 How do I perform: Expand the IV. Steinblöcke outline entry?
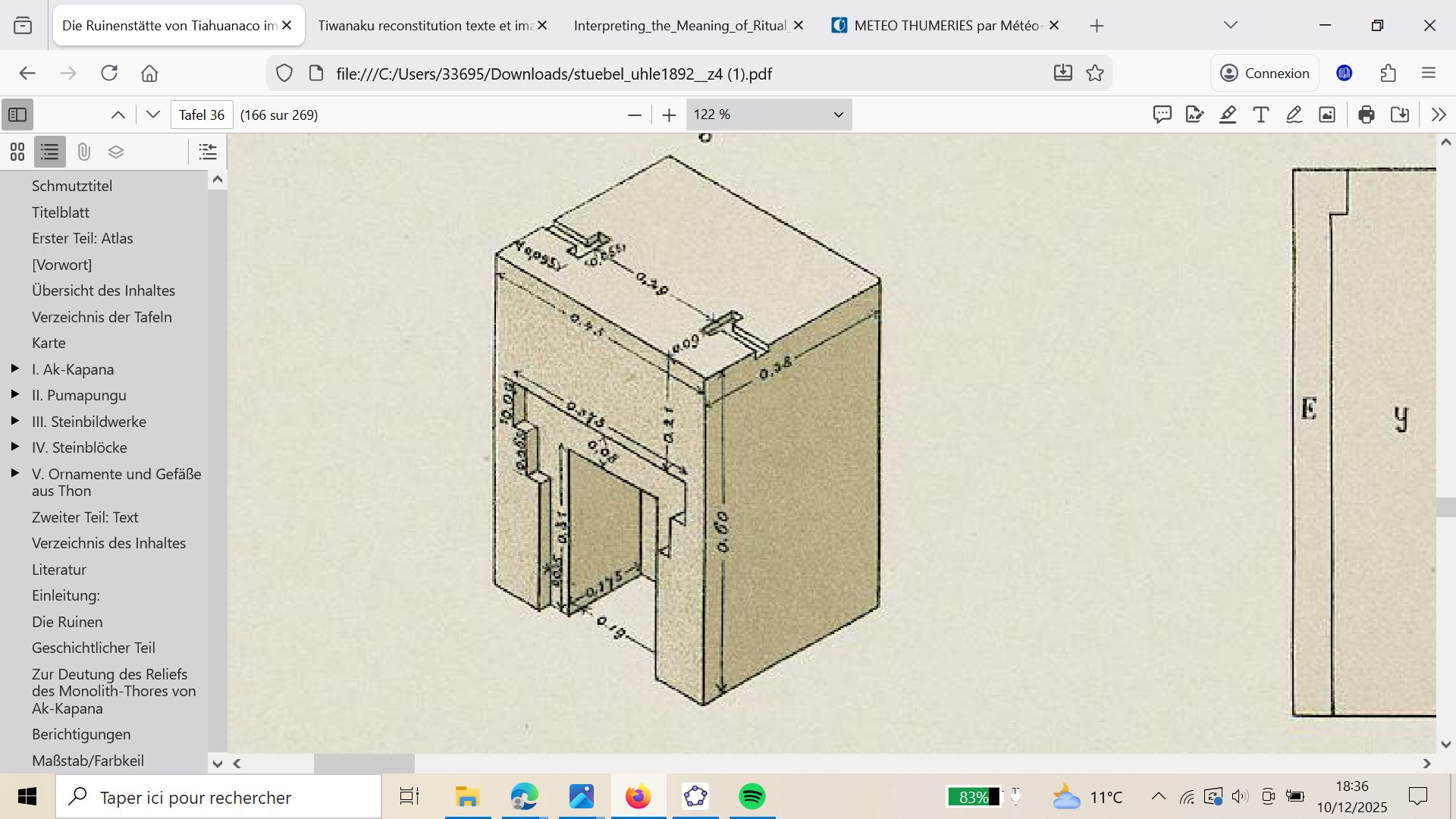(14, 447)
